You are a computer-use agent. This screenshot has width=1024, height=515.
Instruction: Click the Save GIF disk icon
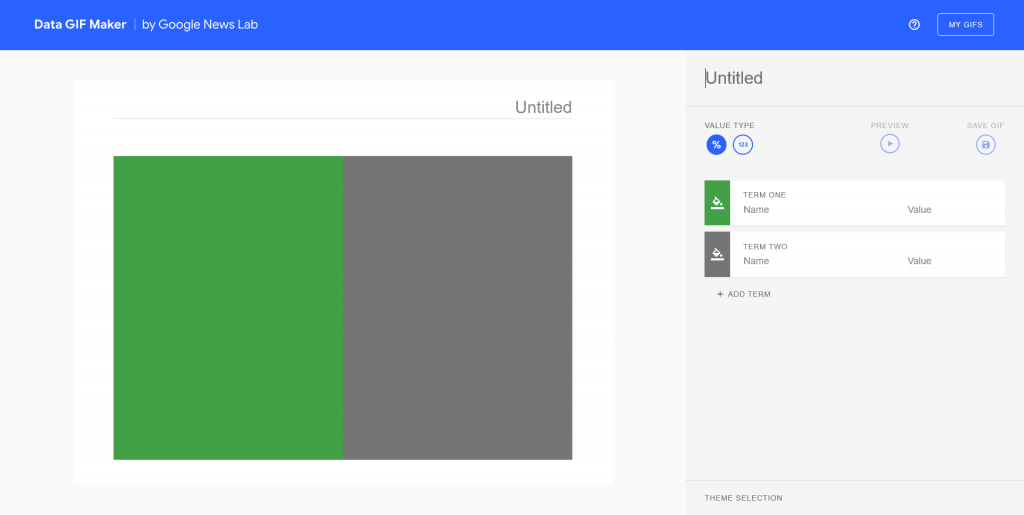[986, 144]
